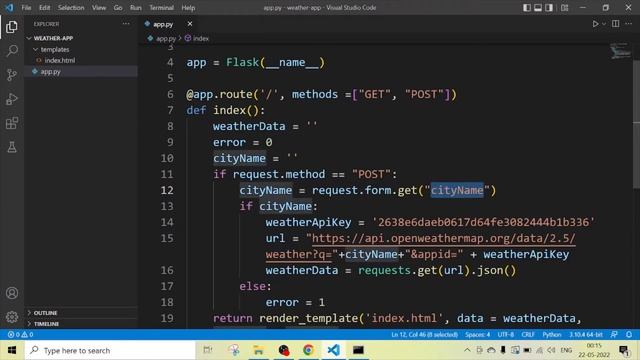The image size is (640, 360).
Task: Click the errors and warnings status indicator
Action: click(x=20, y=335)
